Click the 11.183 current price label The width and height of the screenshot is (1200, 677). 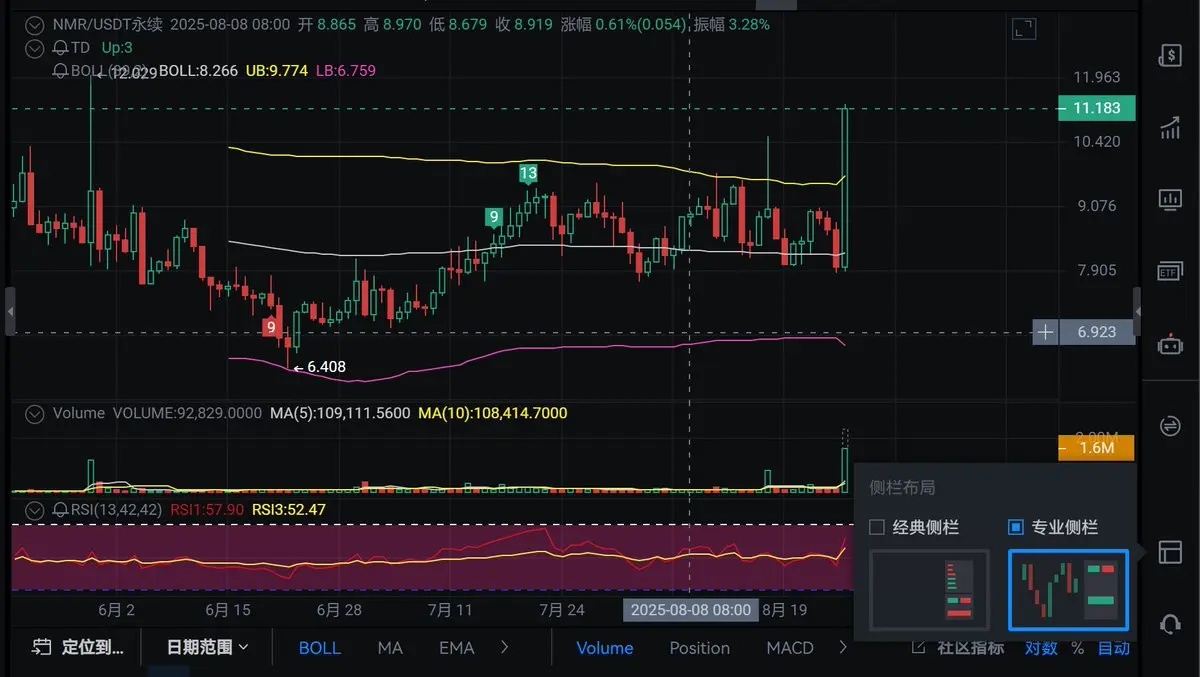coord(1096,107)
